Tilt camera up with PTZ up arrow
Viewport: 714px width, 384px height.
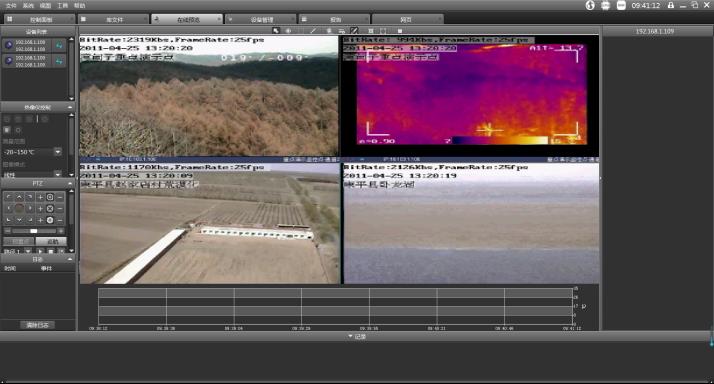point(19,197)
